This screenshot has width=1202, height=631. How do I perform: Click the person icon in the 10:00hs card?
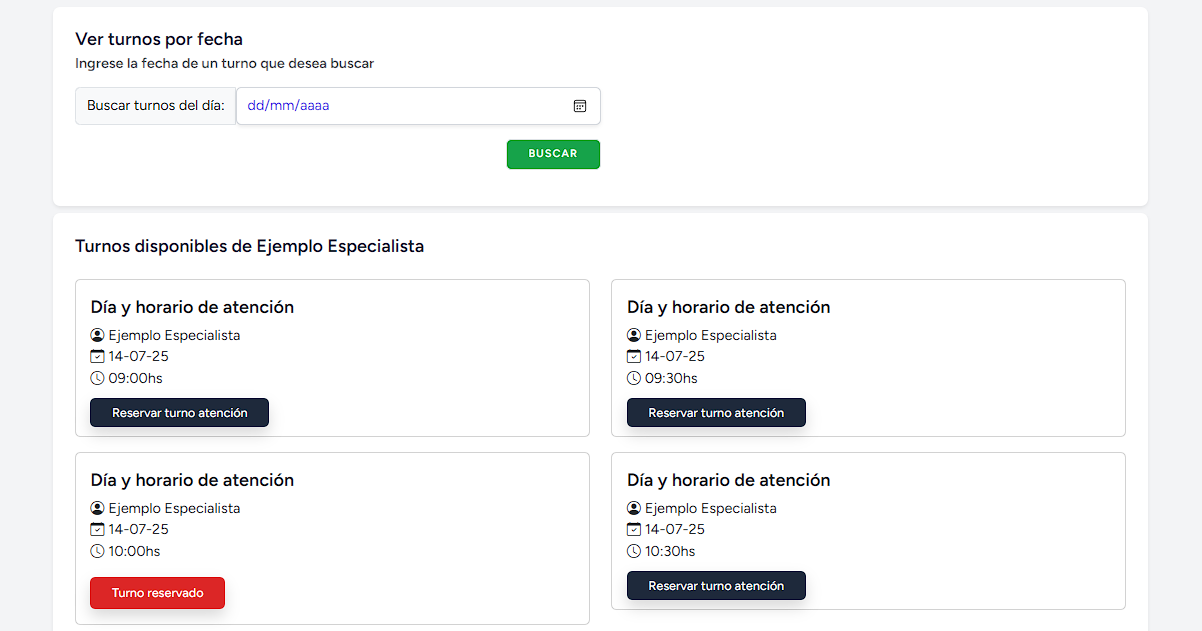click(98, 509)
